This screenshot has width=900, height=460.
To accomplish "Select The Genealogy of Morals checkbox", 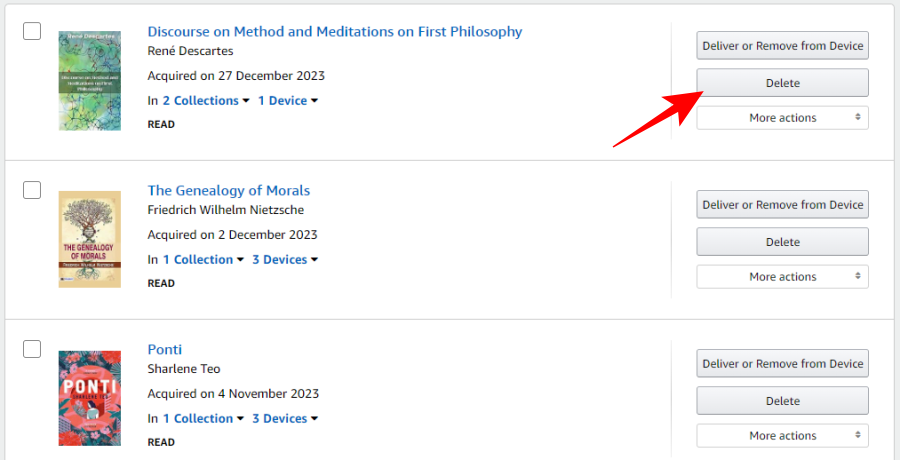I will point(32,190).
